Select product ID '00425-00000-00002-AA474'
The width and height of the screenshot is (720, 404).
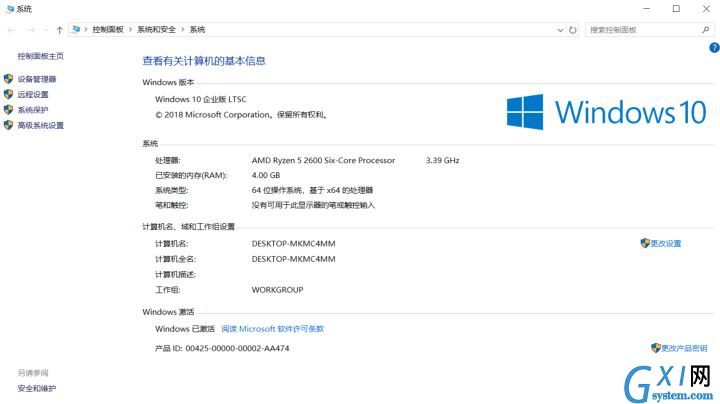click(237, 348)
